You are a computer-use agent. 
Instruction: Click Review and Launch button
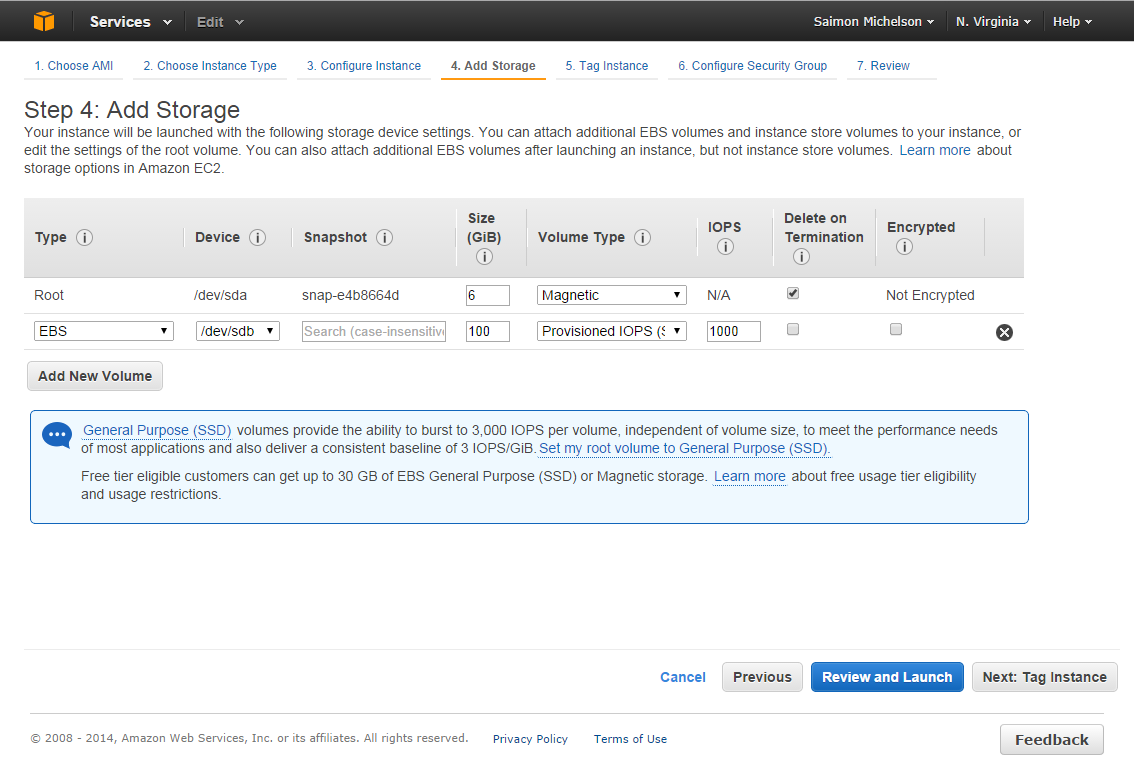click(x=887, y=677)
